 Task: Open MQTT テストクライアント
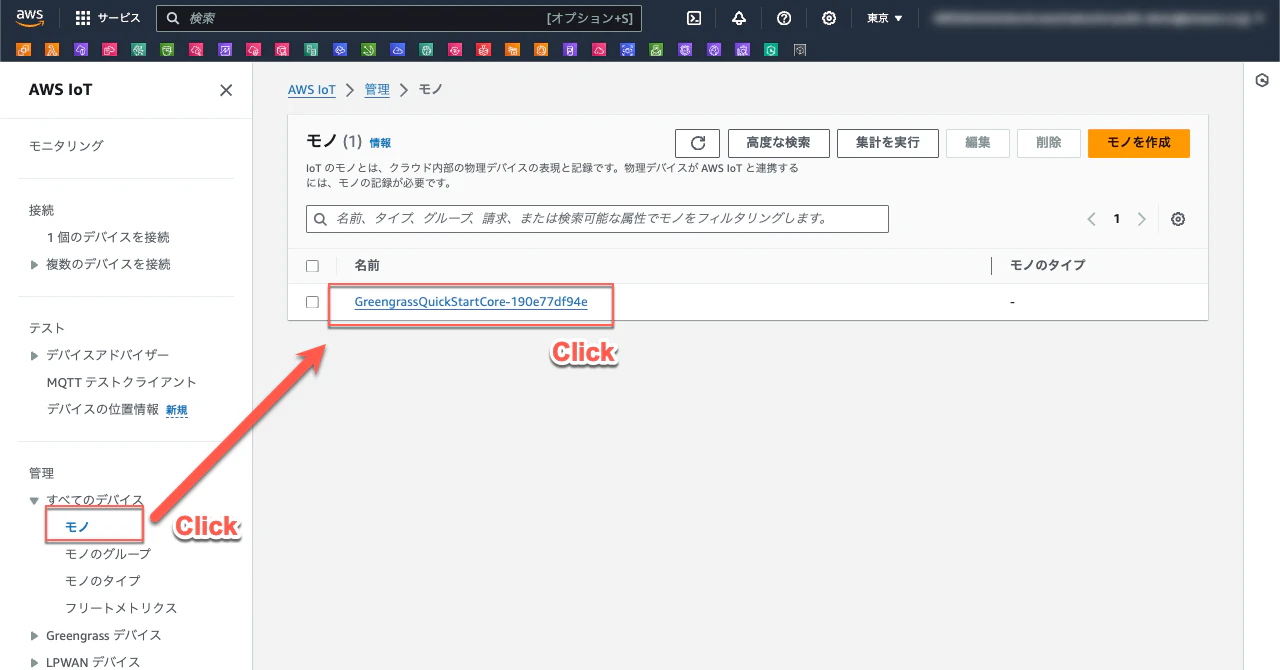tap(122, 382)
